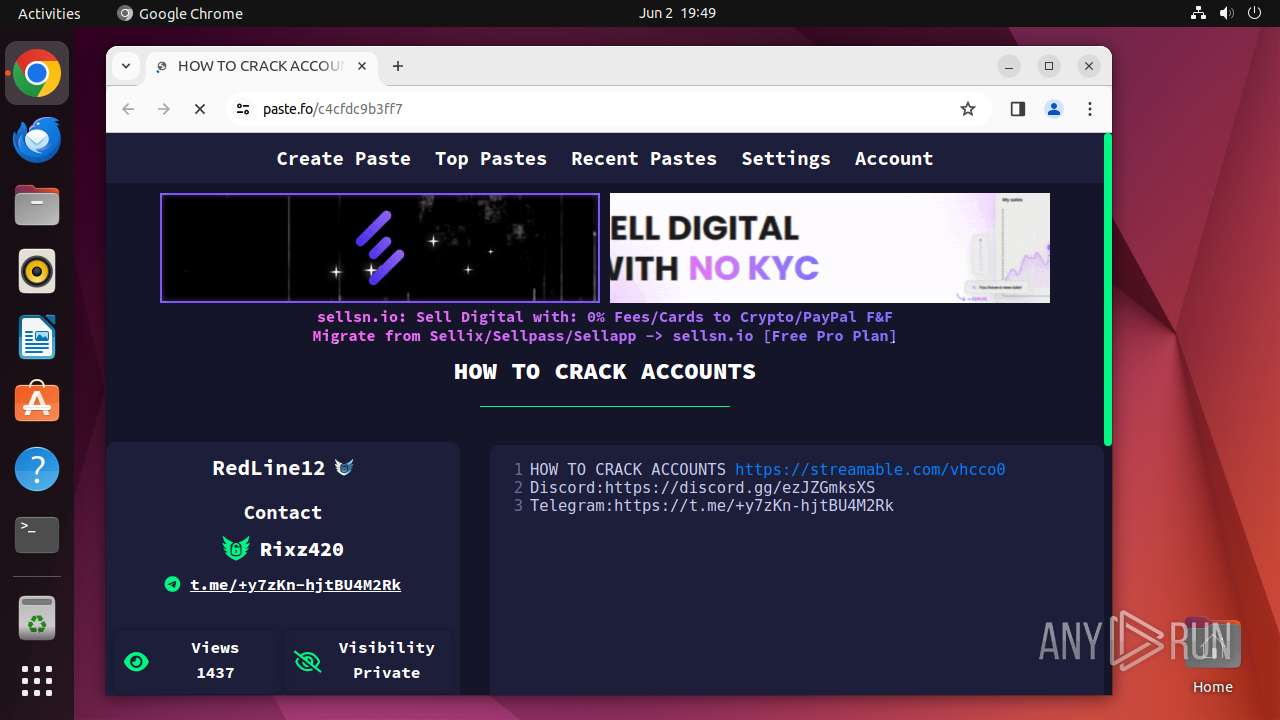Viewport: 1280px width, 720px height.
Task: Open Account in site navigation
Action: (x=894, y=158)
